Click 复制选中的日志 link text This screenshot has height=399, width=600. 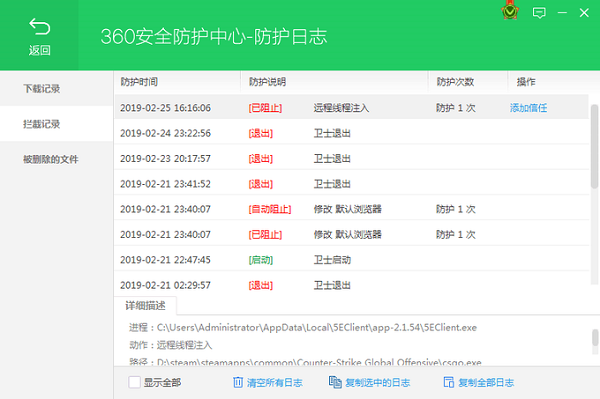pyautogui.click(x=377, y=383)
